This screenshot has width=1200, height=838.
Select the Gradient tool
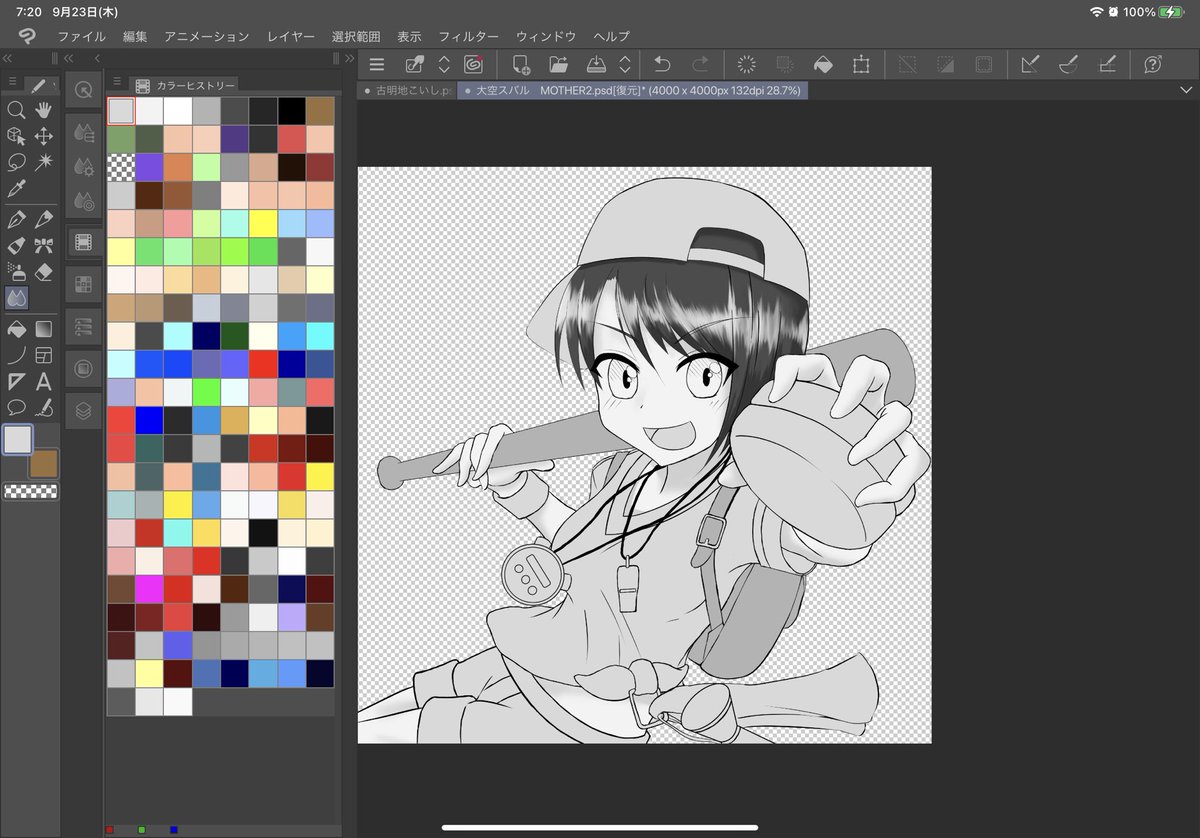click(x=44, y=328)
